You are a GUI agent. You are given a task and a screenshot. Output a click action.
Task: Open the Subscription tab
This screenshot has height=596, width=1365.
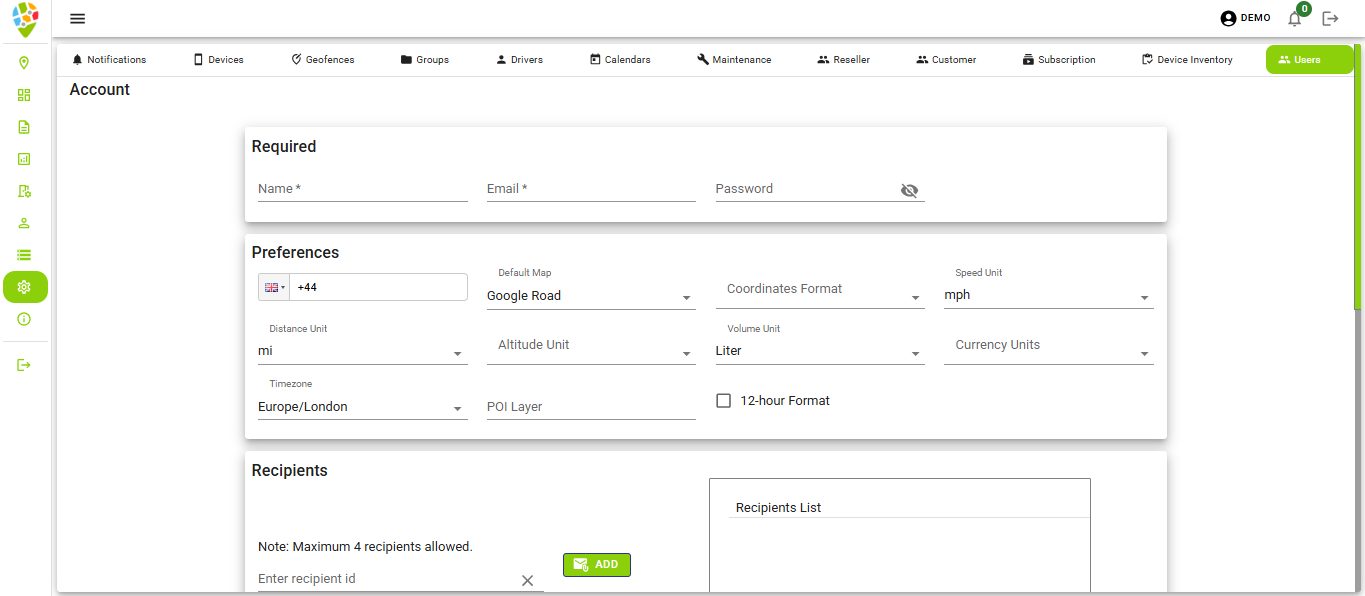coord(1058,59)
